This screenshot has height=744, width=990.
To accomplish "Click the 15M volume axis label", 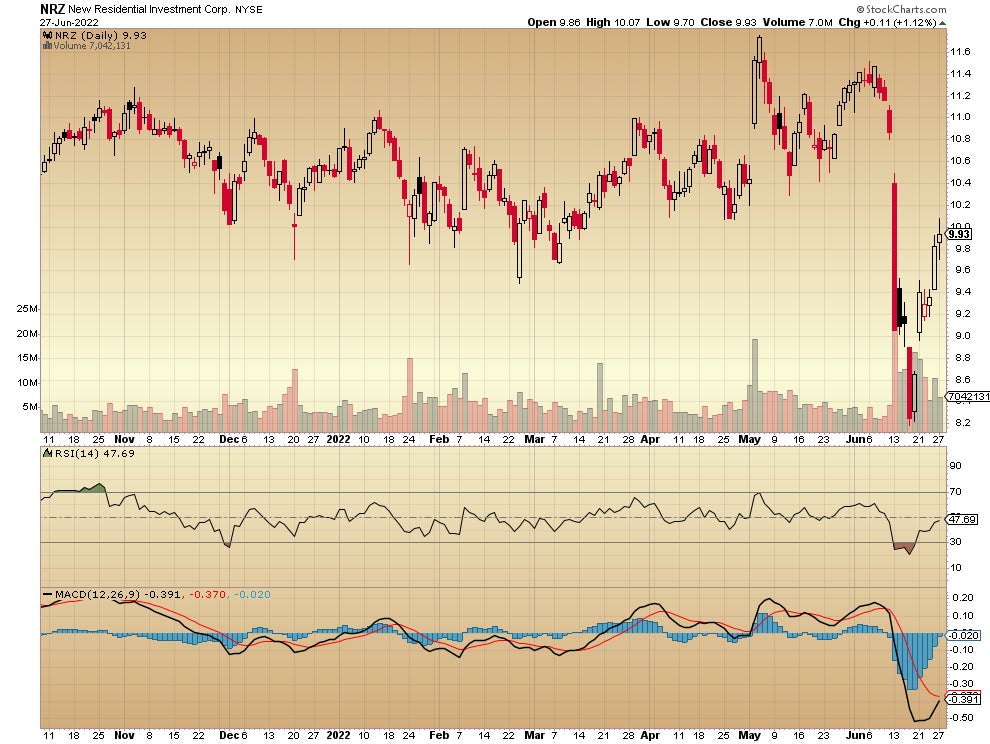I will (x=27, y=357).
